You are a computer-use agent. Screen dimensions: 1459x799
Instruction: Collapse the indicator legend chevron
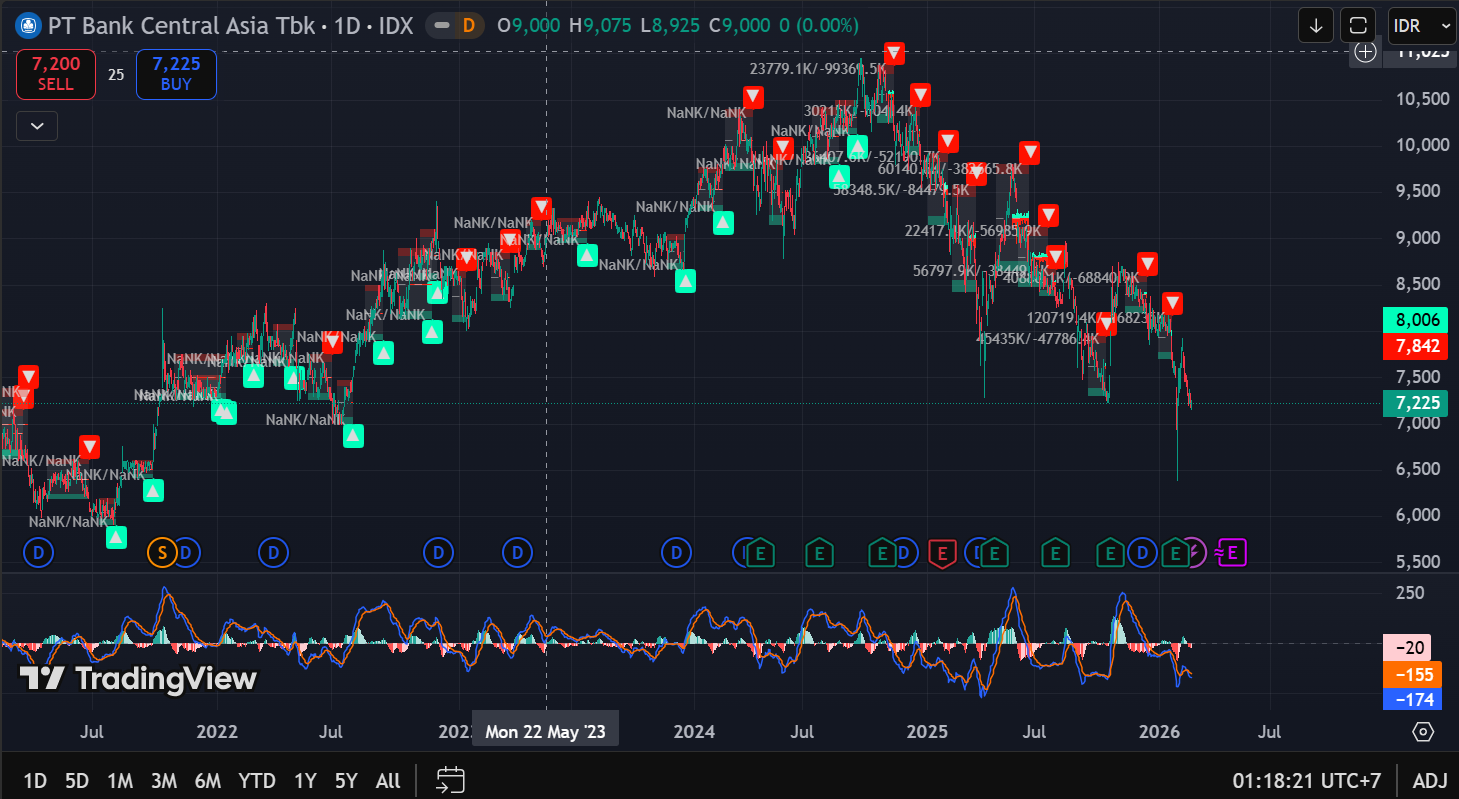point(37,126)
